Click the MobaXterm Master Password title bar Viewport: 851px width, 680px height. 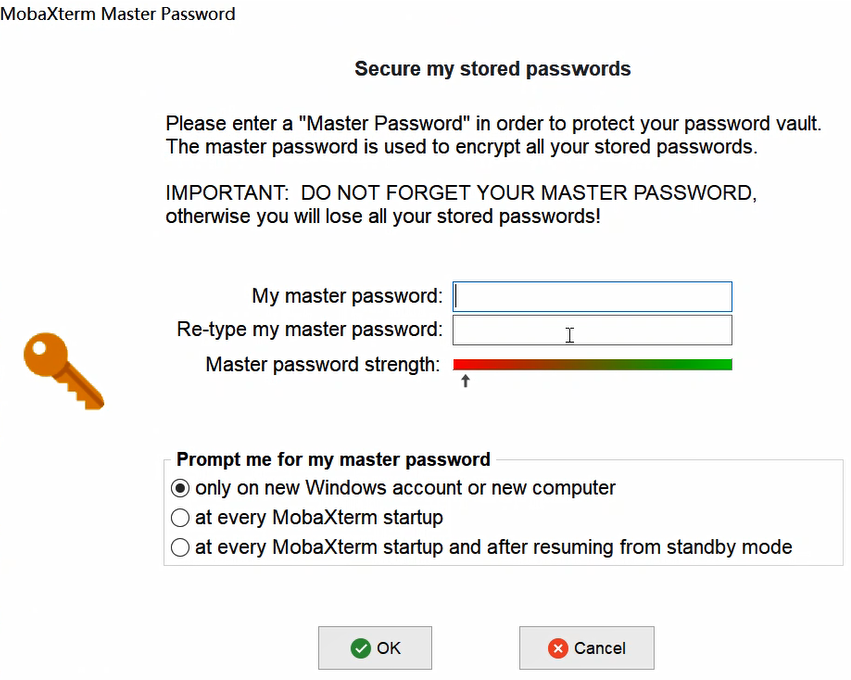[118, 14]
